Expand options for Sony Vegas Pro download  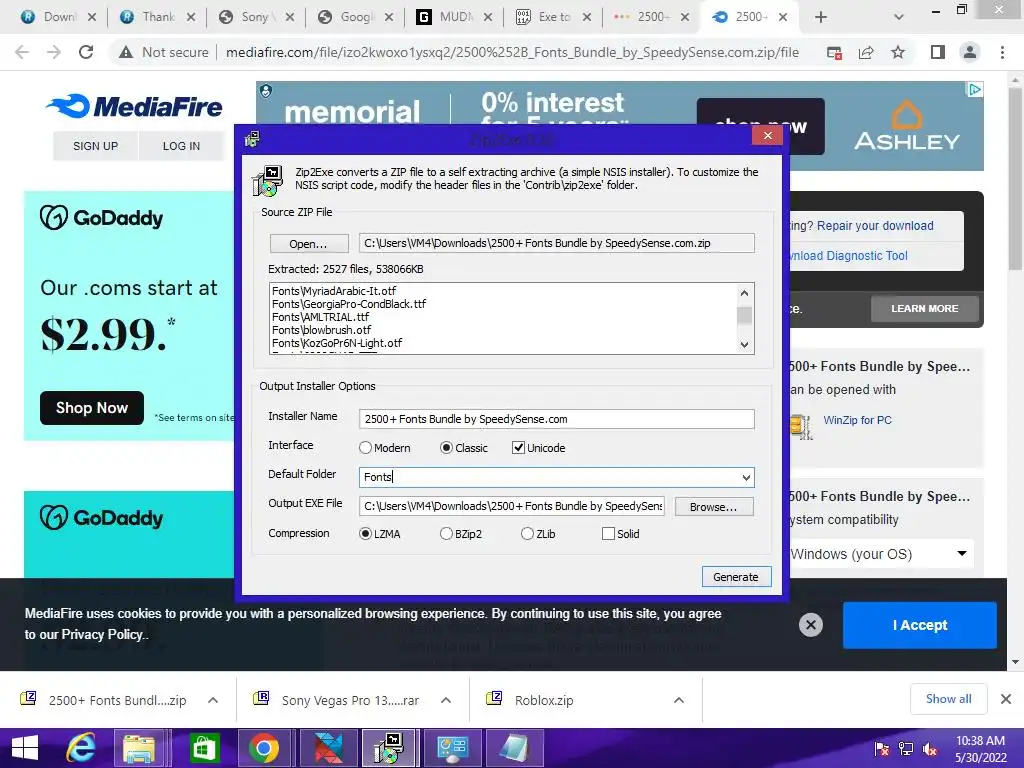coord(446,700)
